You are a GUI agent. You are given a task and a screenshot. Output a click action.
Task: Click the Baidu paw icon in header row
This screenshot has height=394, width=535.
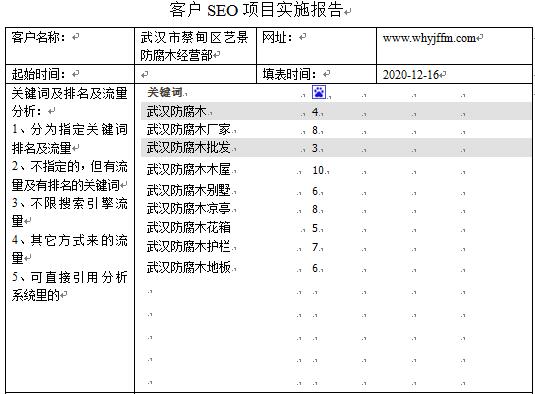319,92
